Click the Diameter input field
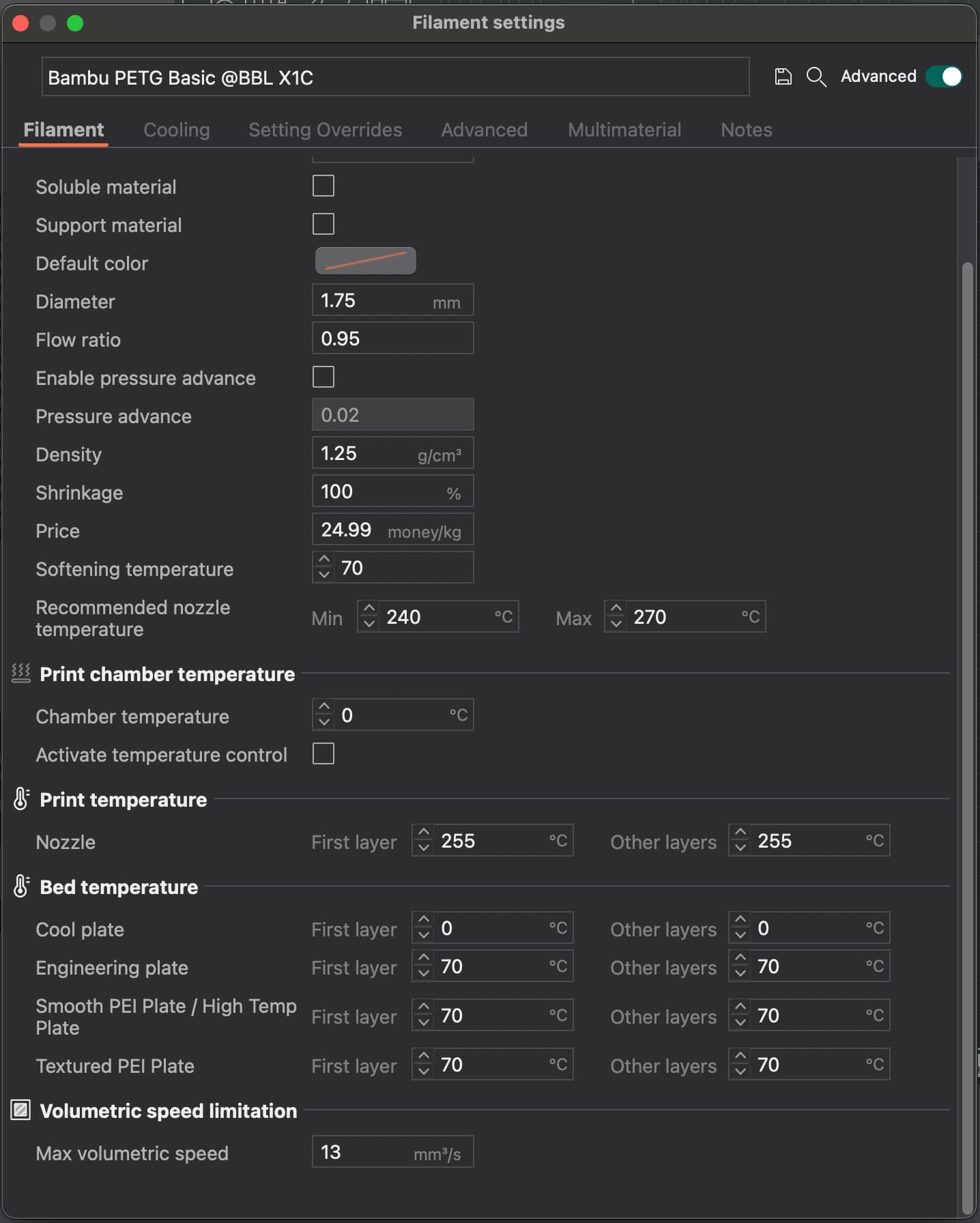This screenshot has width=980, height=1223. (x=393, y=300)
